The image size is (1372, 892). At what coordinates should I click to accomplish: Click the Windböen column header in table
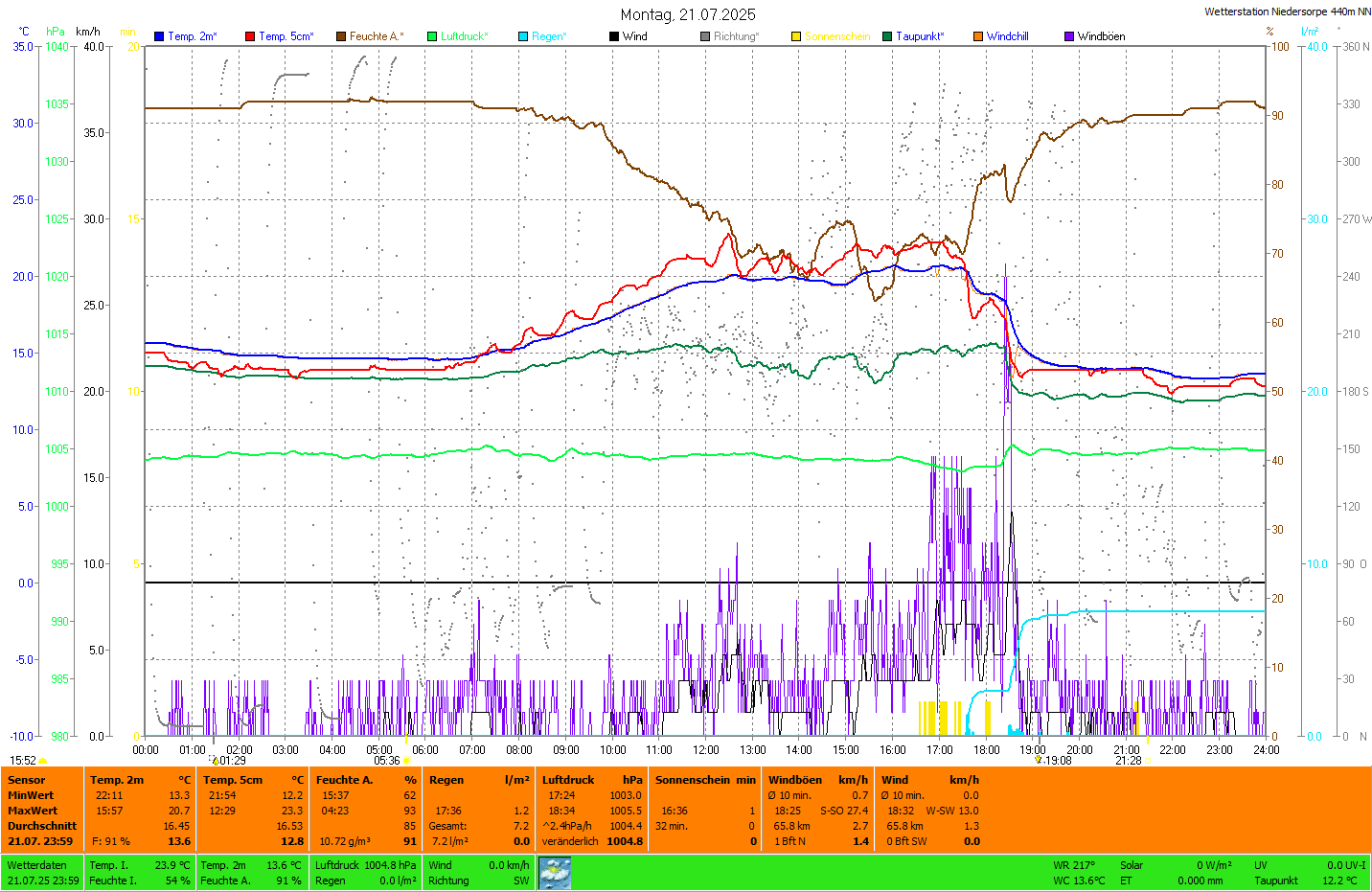795,780
